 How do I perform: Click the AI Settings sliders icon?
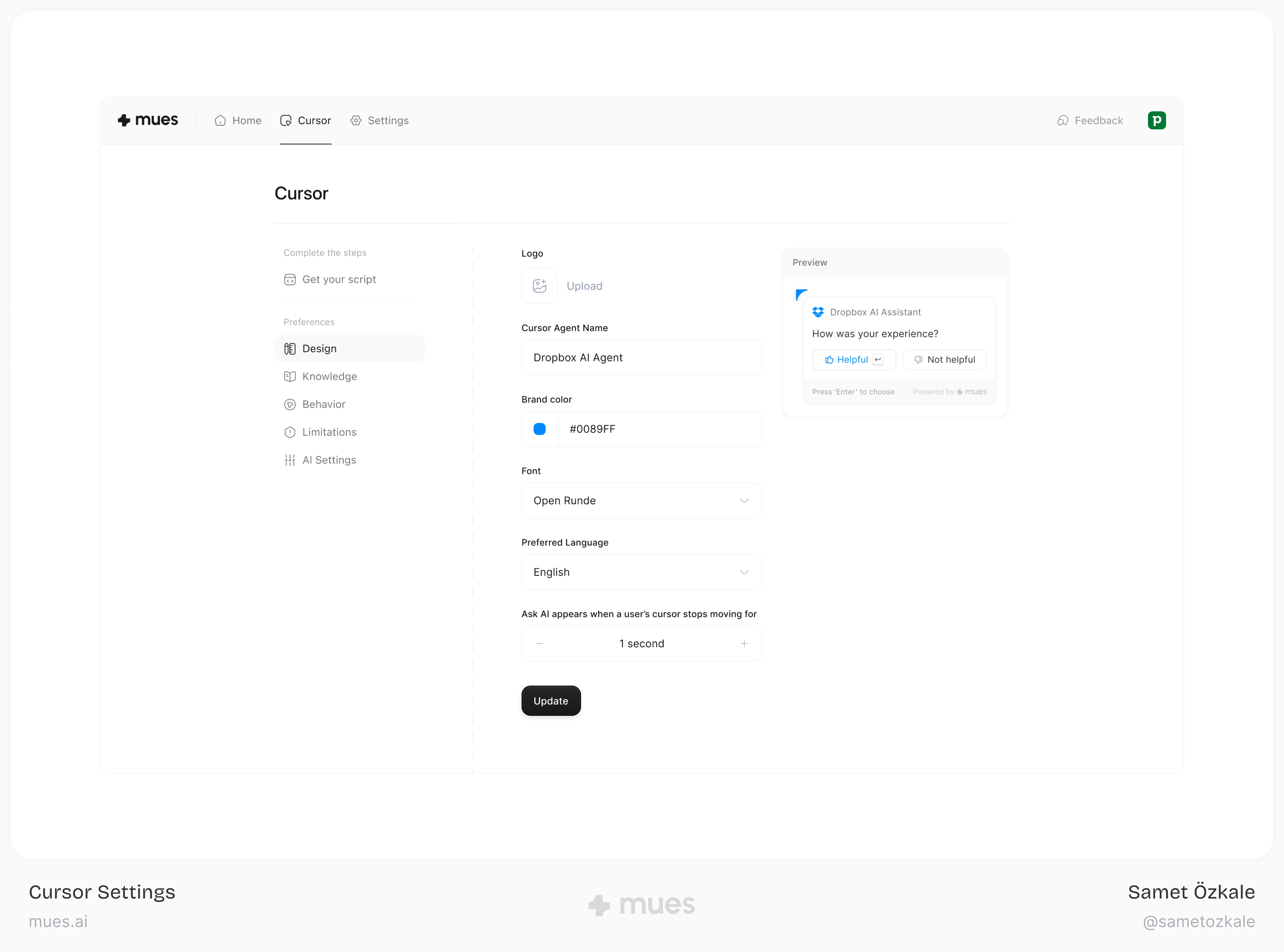pos(290,460)
